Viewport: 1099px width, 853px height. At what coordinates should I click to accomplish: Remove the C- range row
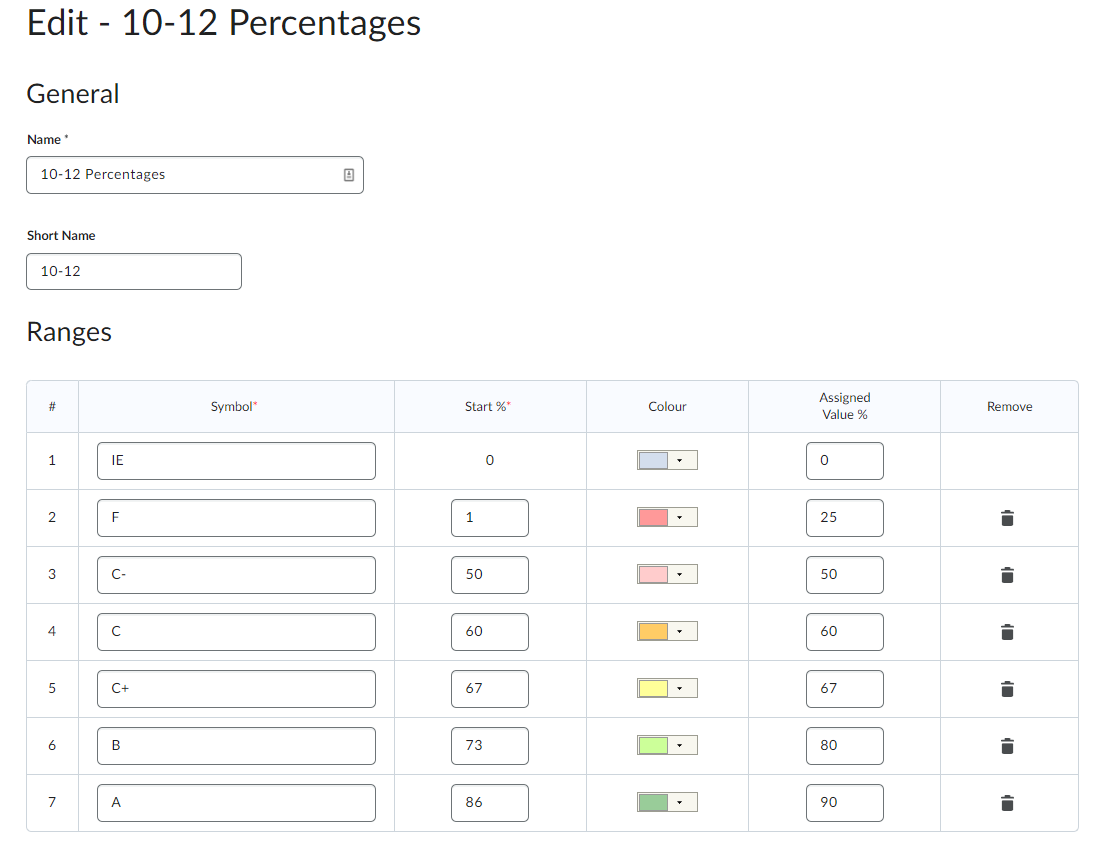tap(1007, 575)
